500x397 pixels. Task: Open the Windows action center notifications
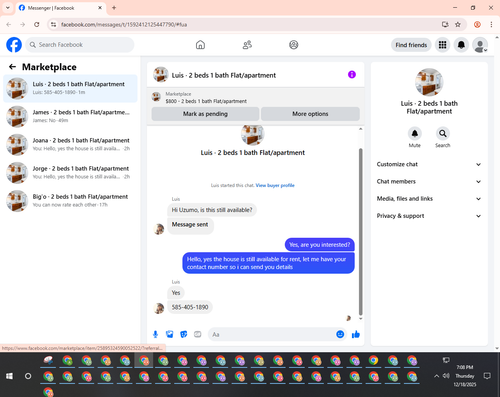coord(487,376)
